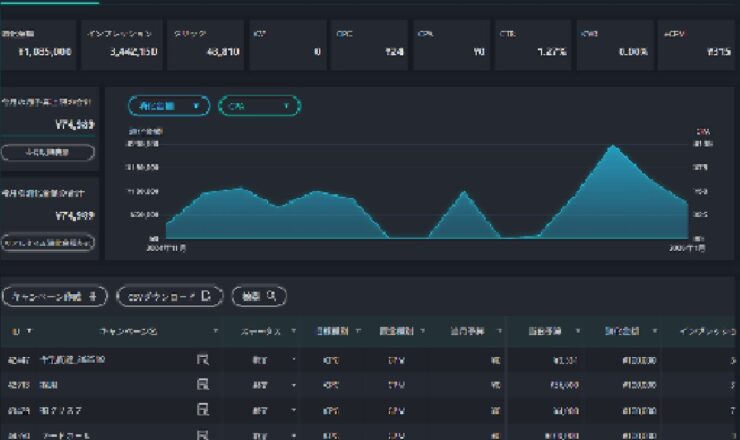Click the filter icon on the ステータス column header

[x=293, y=331]
